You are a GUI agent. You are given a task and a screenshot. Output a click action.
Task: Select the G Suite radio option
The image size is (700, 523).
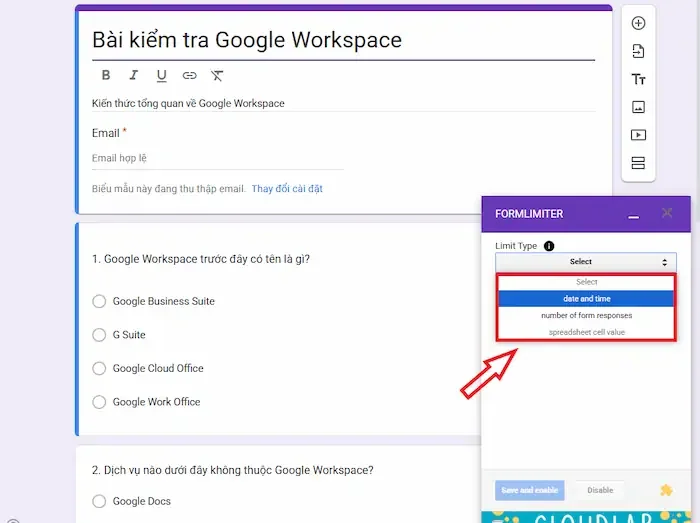coord(99,335)
